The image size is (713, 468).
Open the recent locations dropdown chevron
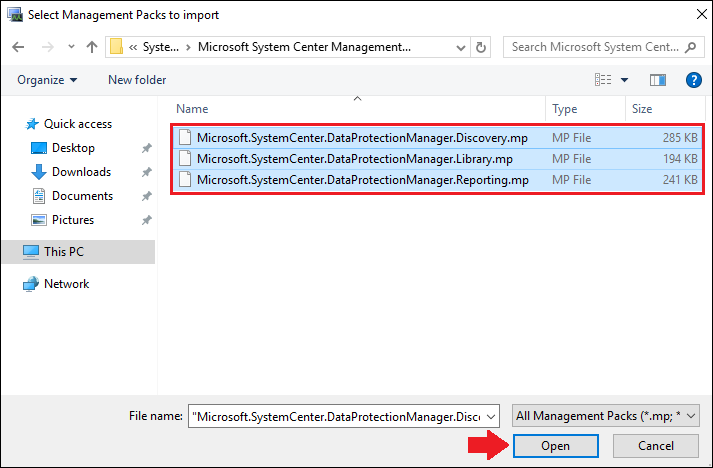coord(71,47)
